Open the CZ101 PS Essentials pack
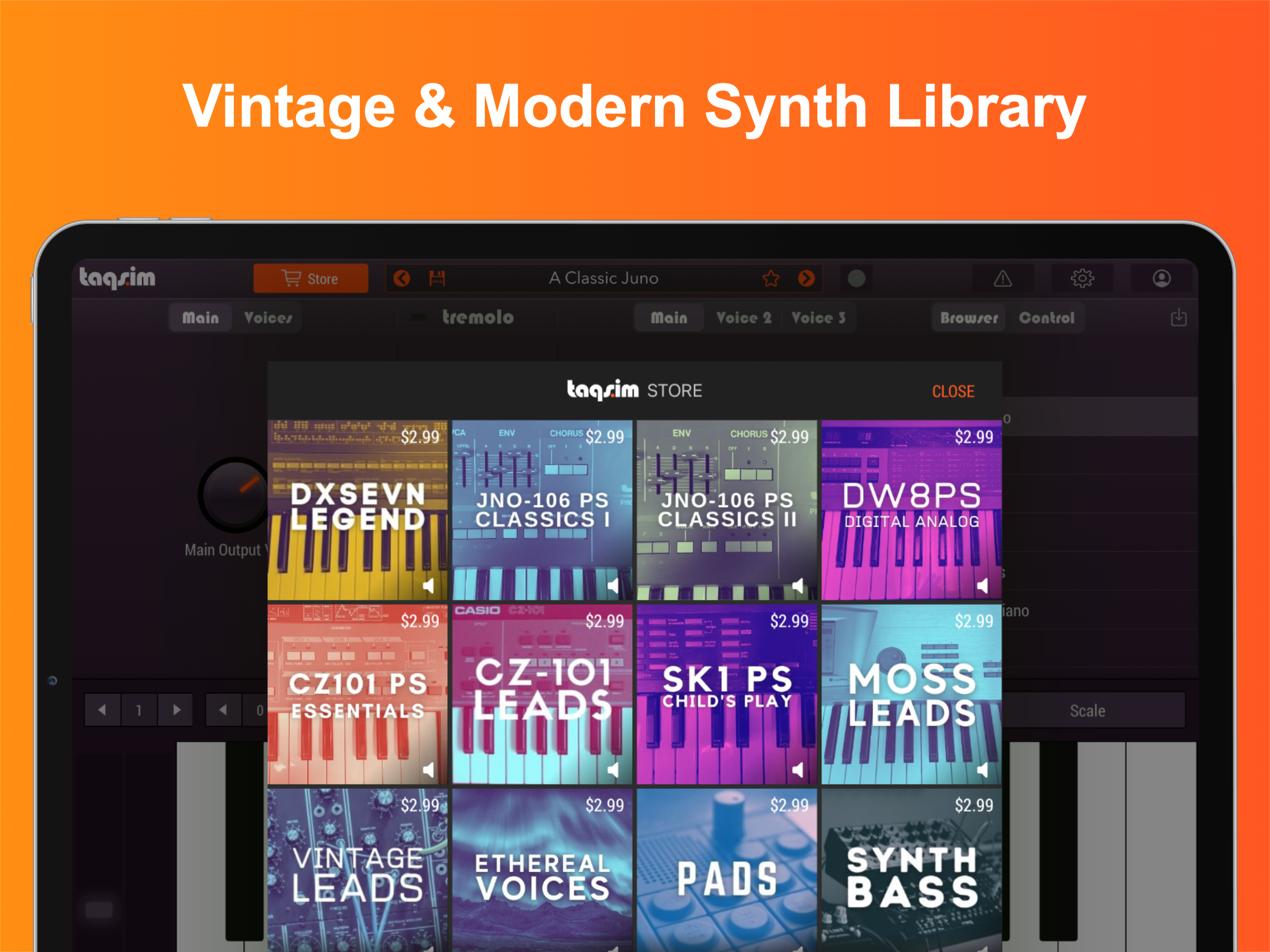 pos(357,694)
